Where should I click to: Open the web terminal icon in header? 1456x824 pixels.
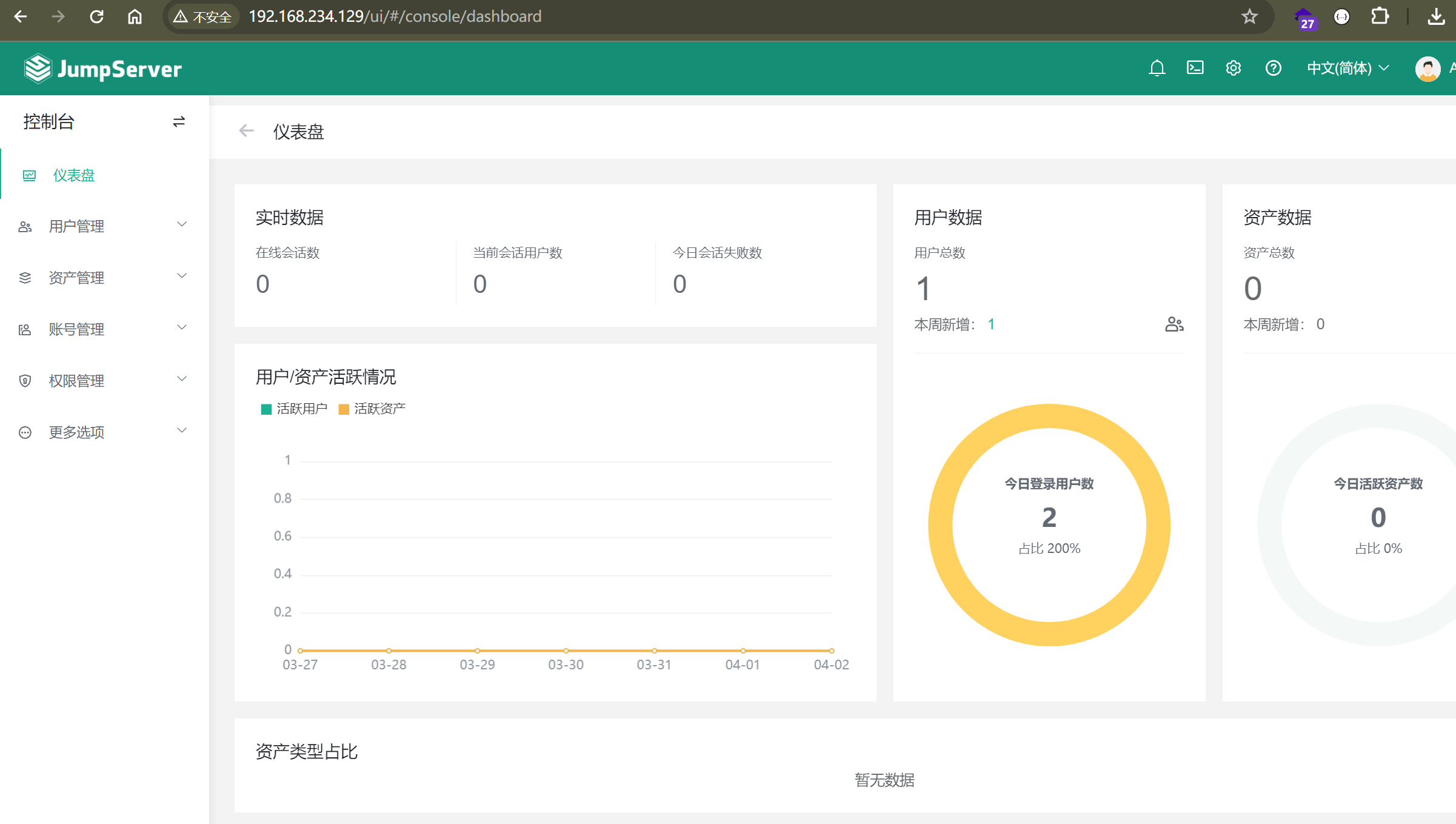click(x=1195, y=68)
